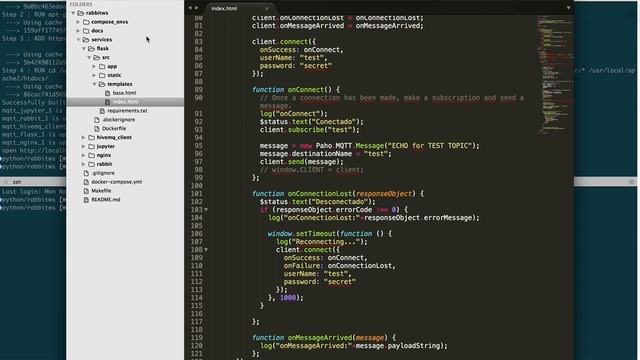Open the Makefile entry

(101, 191)
